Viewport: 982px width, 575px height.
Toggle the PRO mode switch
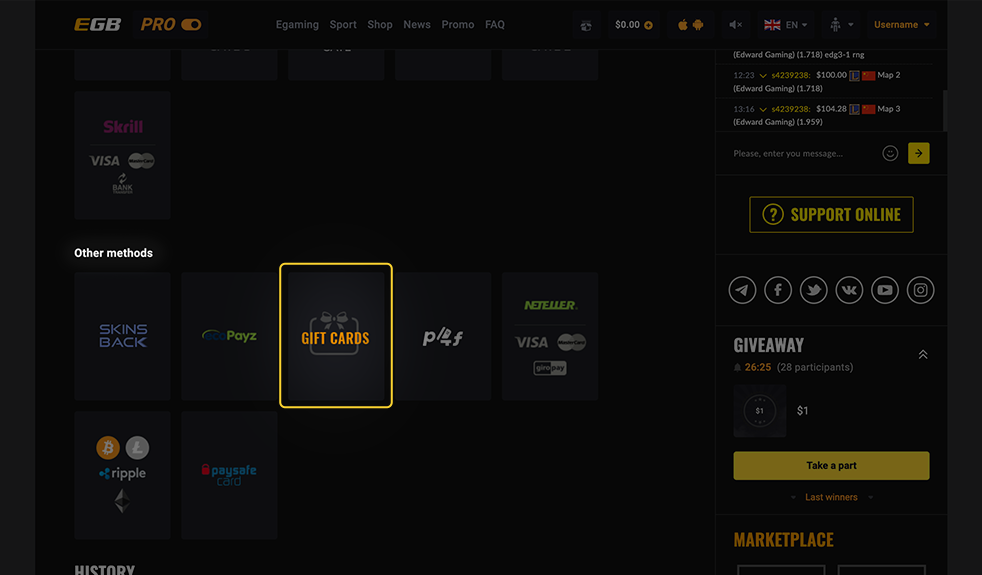pyautogui.click(x=191, y=25)
